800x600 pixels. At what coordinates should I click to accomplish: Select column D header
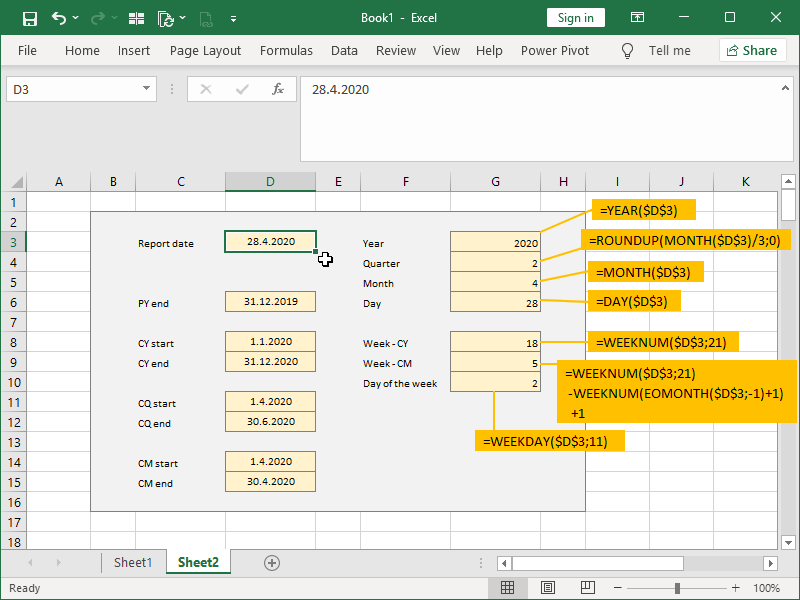click(270, 182)
